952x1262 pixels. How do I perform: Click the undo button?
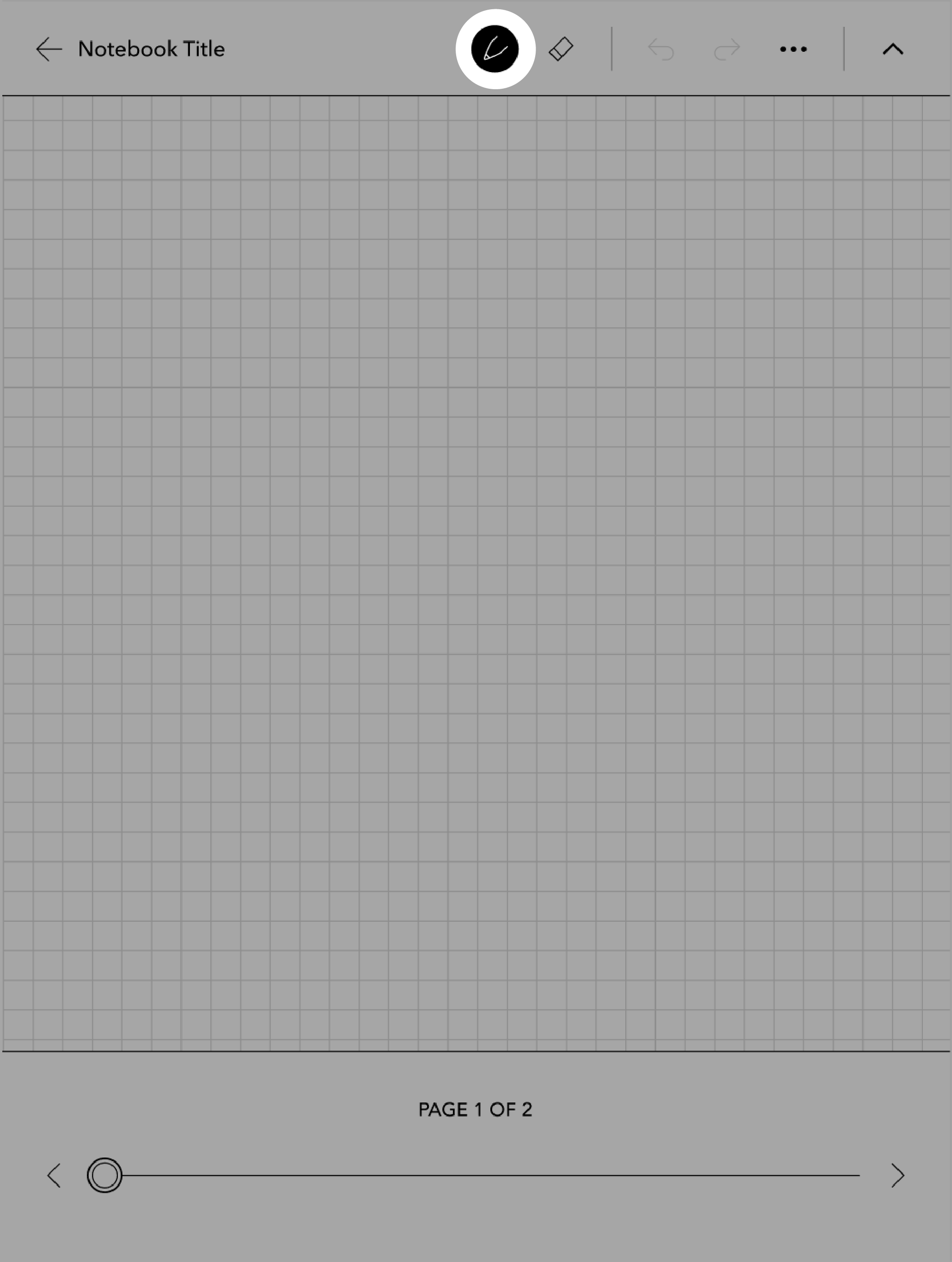(x=661, y=49)
